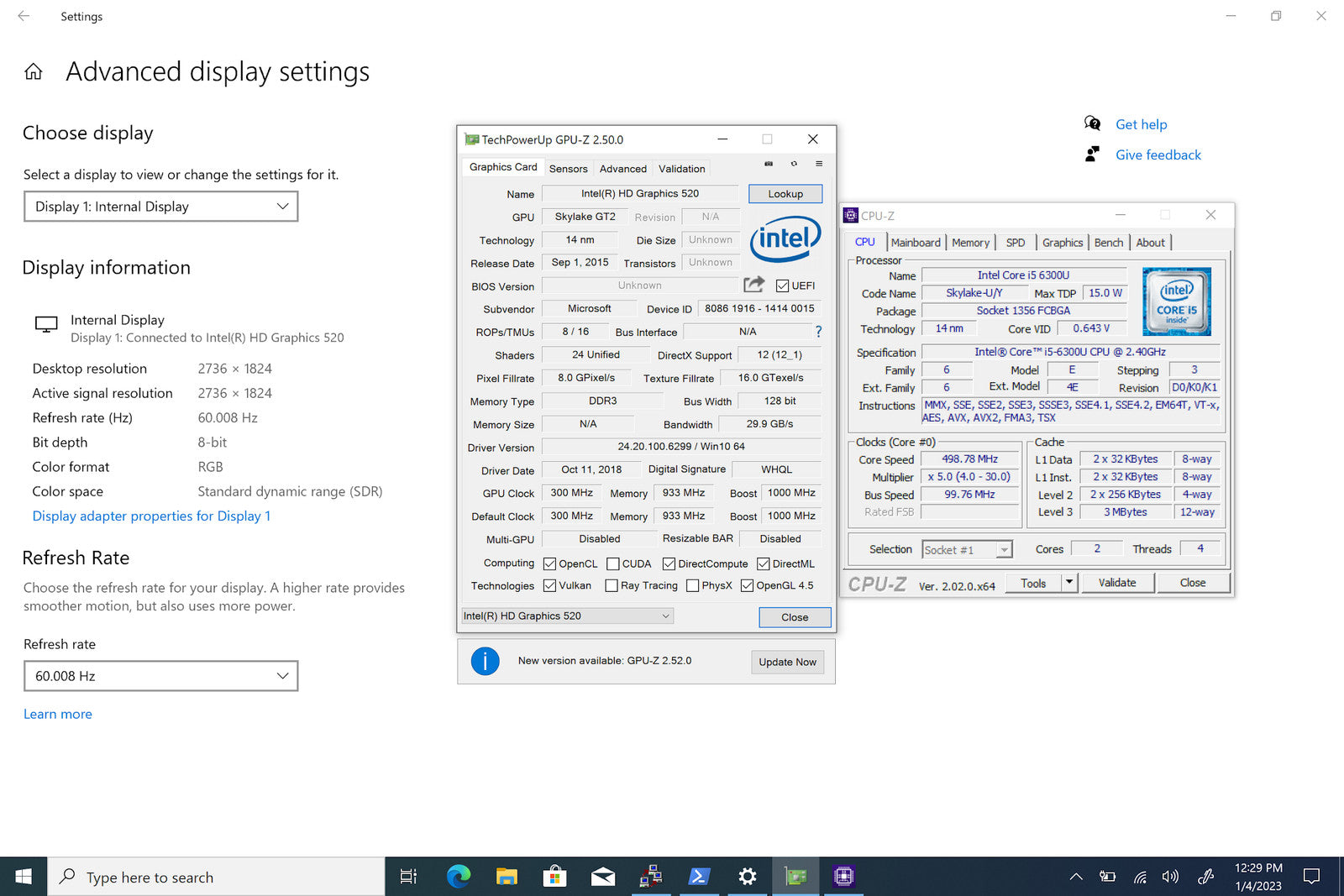This screenshot has height=896, width=1344.
Task: Switch to CPU-Z About tab
Action: click(1151, 243)
